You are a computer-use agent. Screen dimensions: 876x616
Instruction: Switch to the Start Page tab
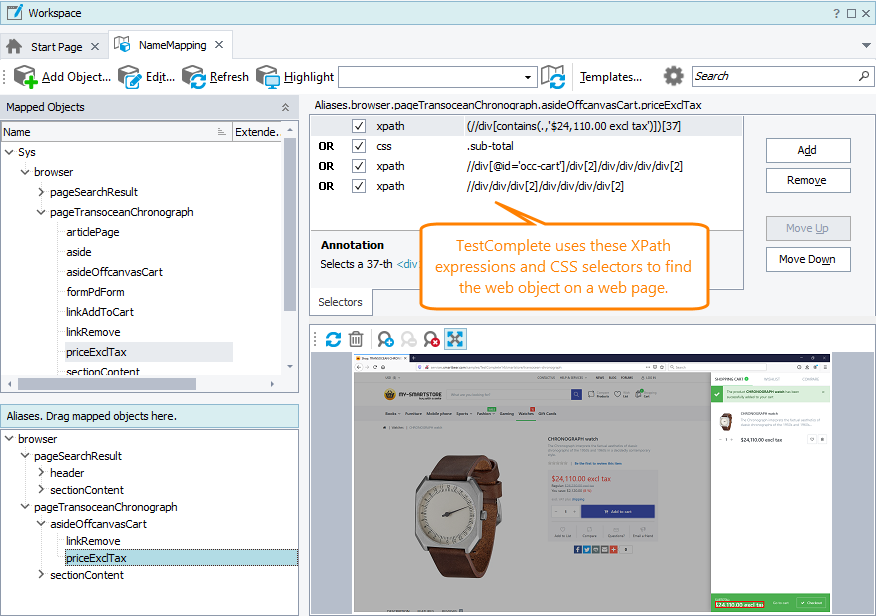coord(56,47)
